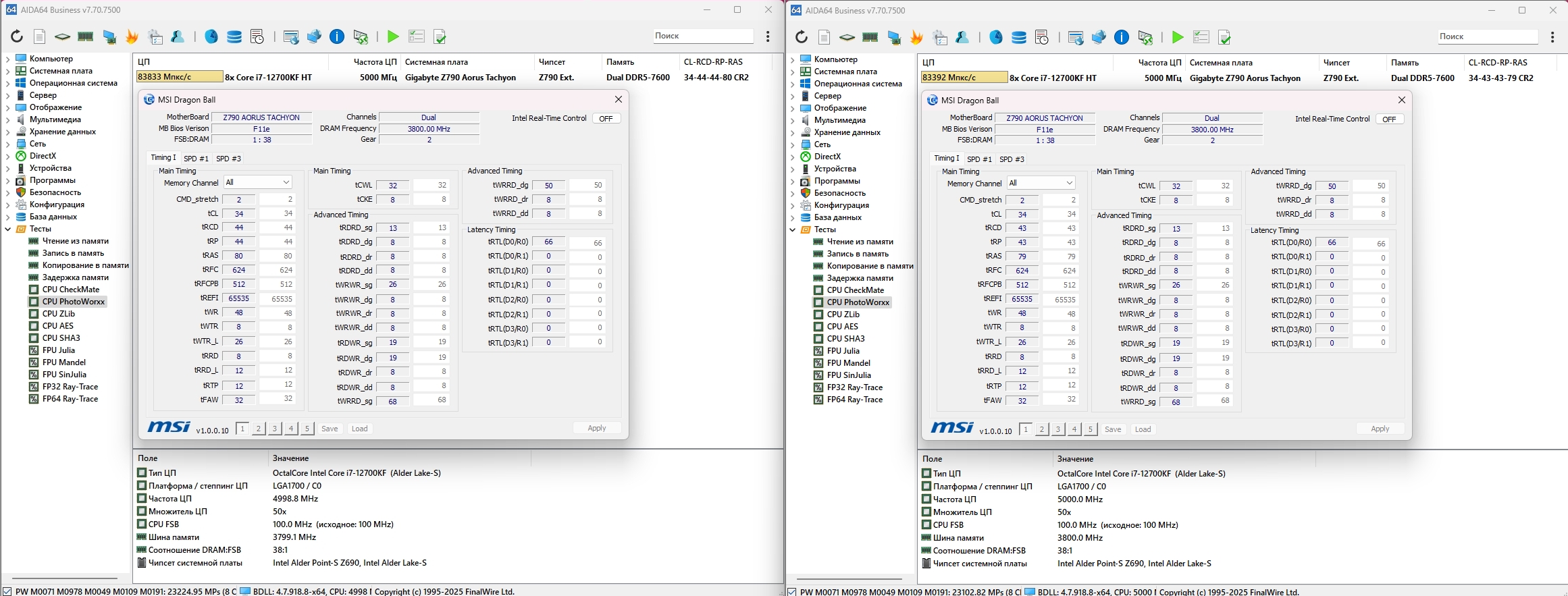The width and height of the screenshot is (1568, 596).
Task: Click Save button in left Dragon Ball dialog
Action: (330, 429)
